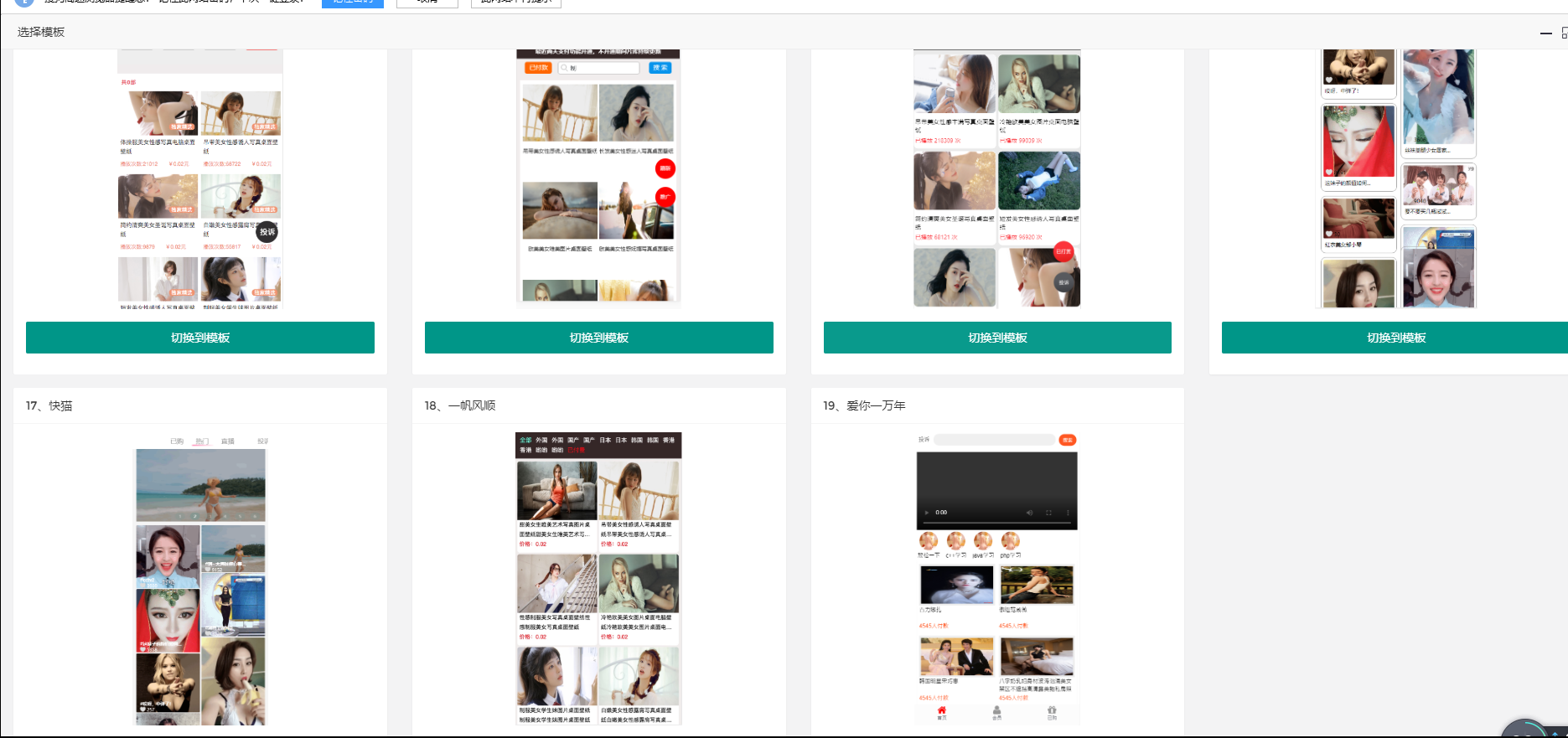Screen dimensions: 1568x738
Task: Click the 切换到模板 button above 18、一帆风顺
Action: (x=598, y=338)
